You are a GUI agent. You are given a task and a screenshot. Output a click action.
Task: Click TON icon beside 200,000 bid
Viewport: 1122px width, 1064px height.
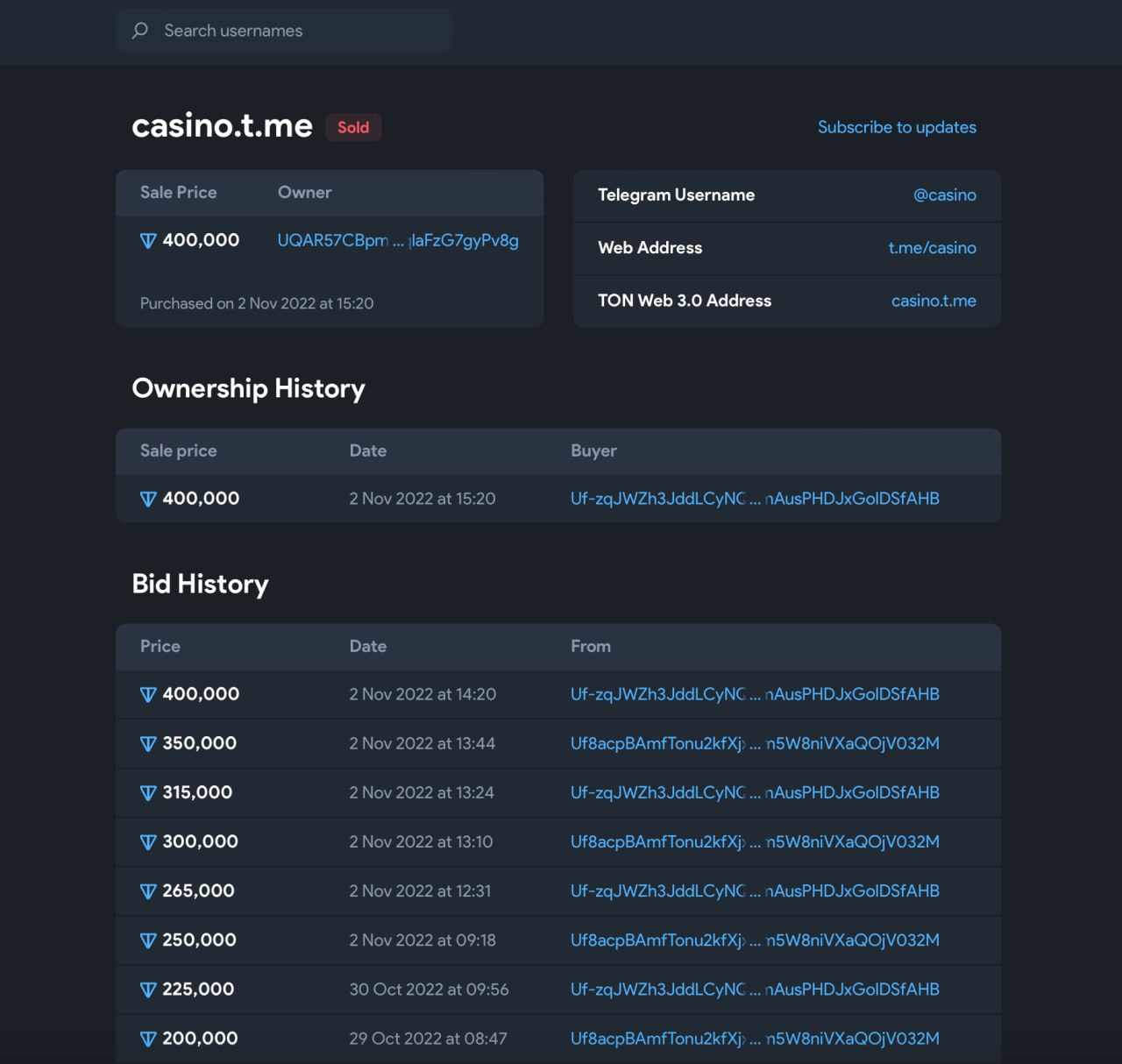pyautogui.click(x=148, y=1039)
